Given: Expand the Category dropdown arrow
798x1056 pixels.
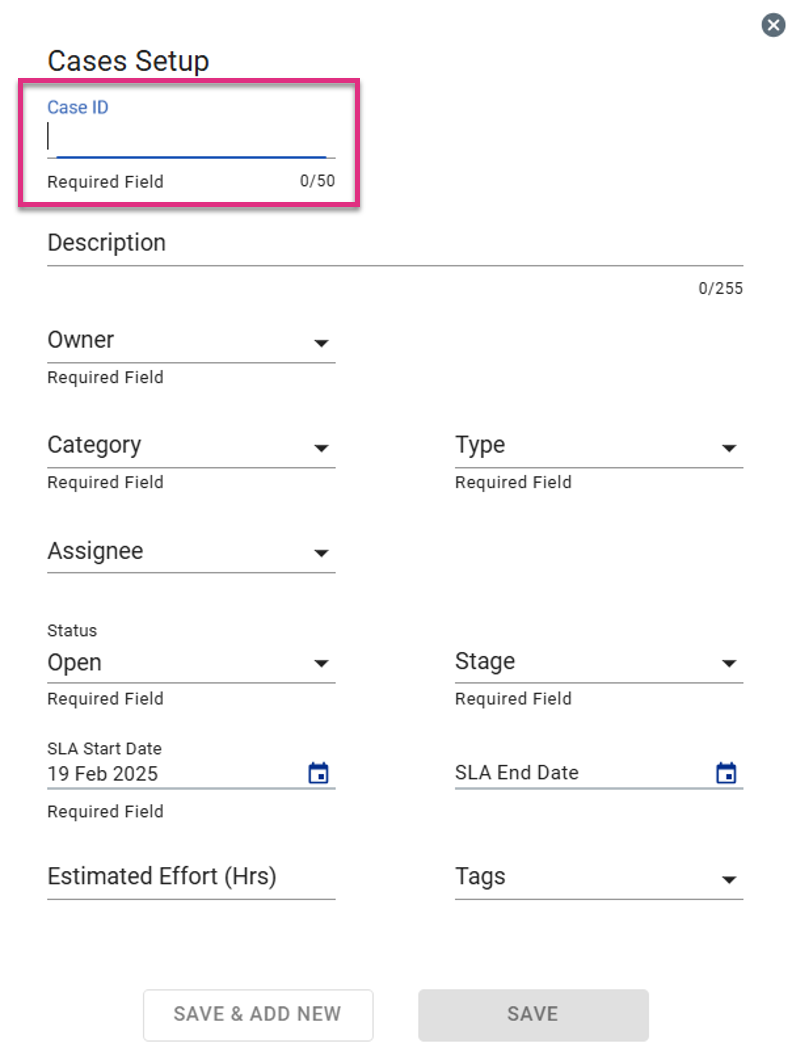Looking at the screenshot, I should coord(322,448).
